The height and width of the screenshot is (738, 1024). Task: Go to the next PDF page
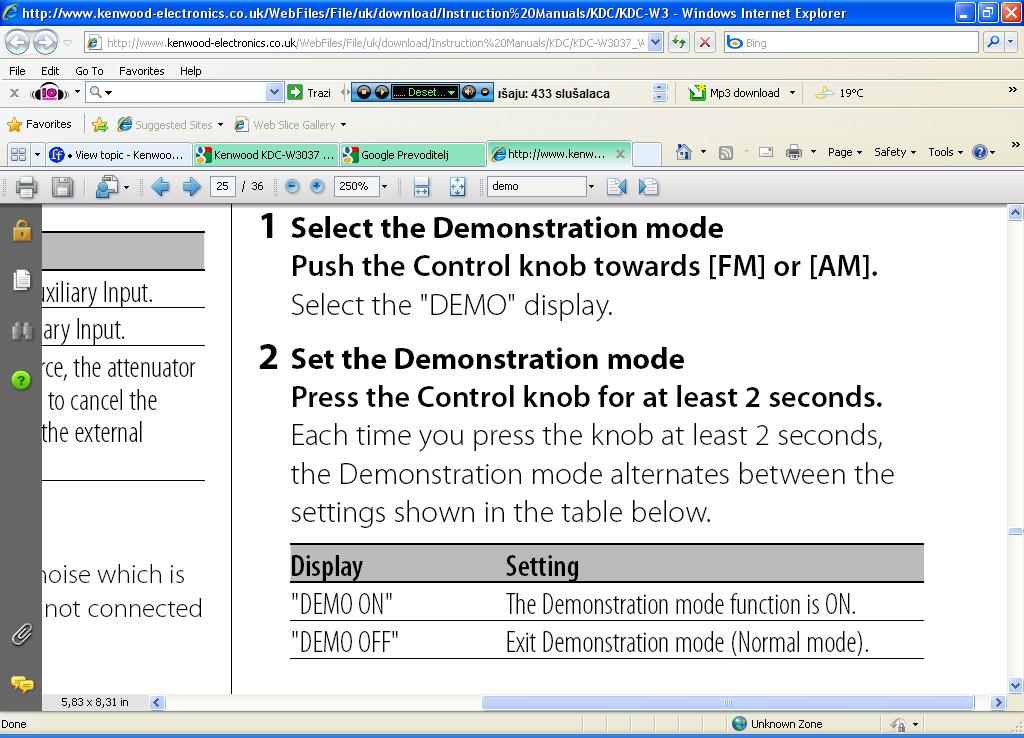click(x=192, y=186)
